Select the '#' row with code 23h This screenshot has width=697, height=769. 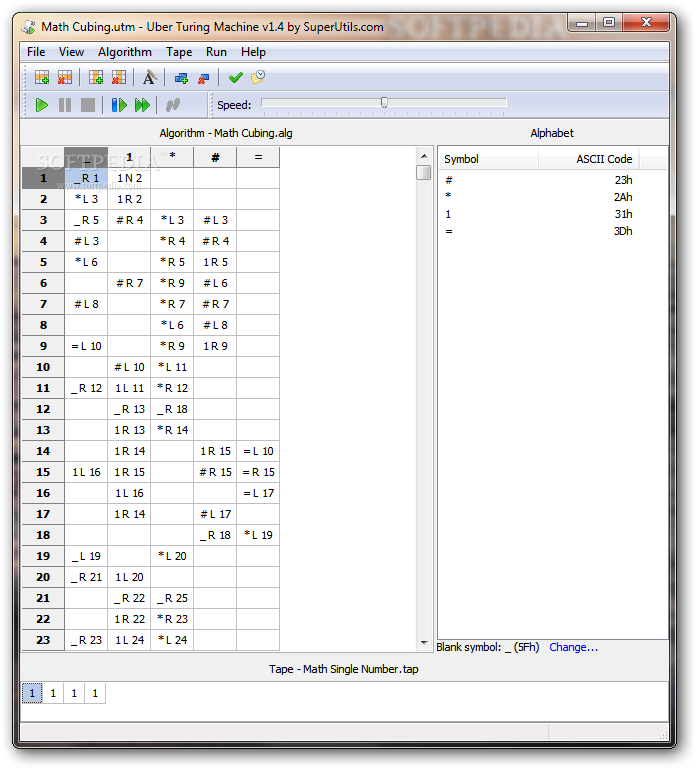tap(539, 180)
